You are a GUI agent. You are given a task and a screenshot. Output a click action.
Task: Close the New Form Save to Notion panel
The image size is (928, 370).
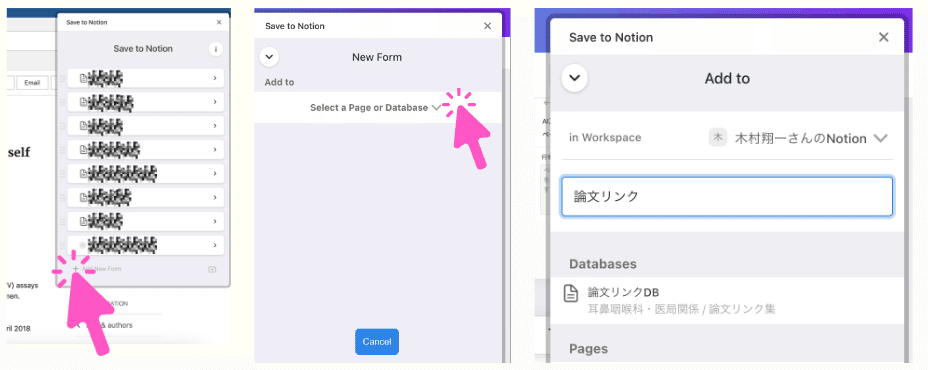(487, 26)
